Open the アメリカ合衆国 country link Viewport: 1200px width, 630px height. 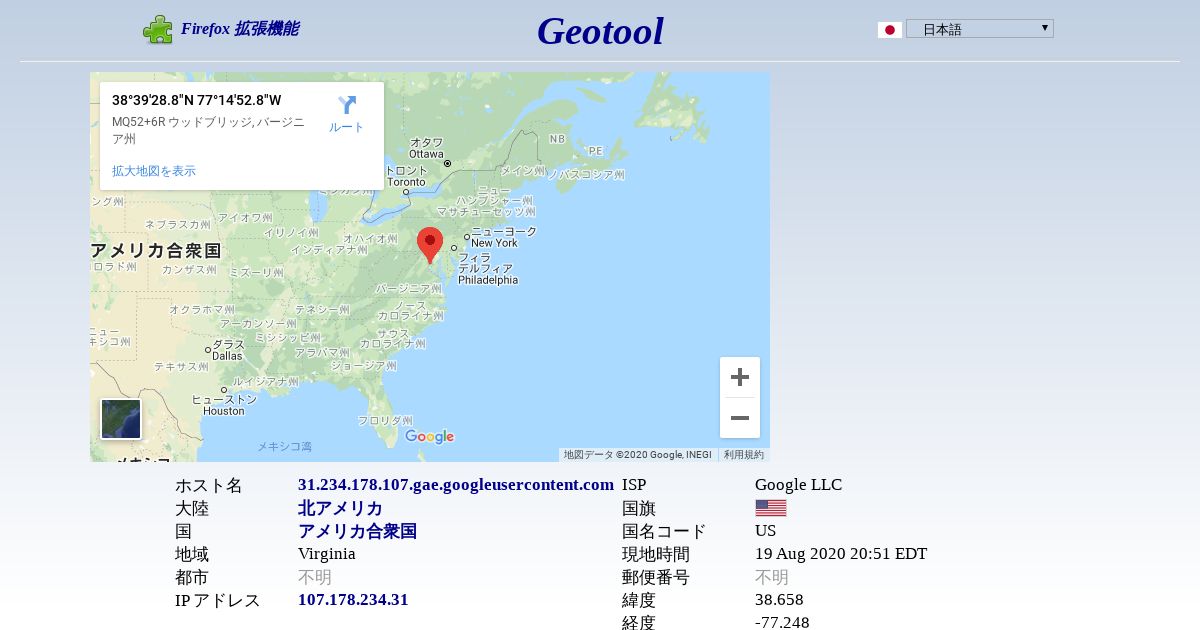(357, 531)
